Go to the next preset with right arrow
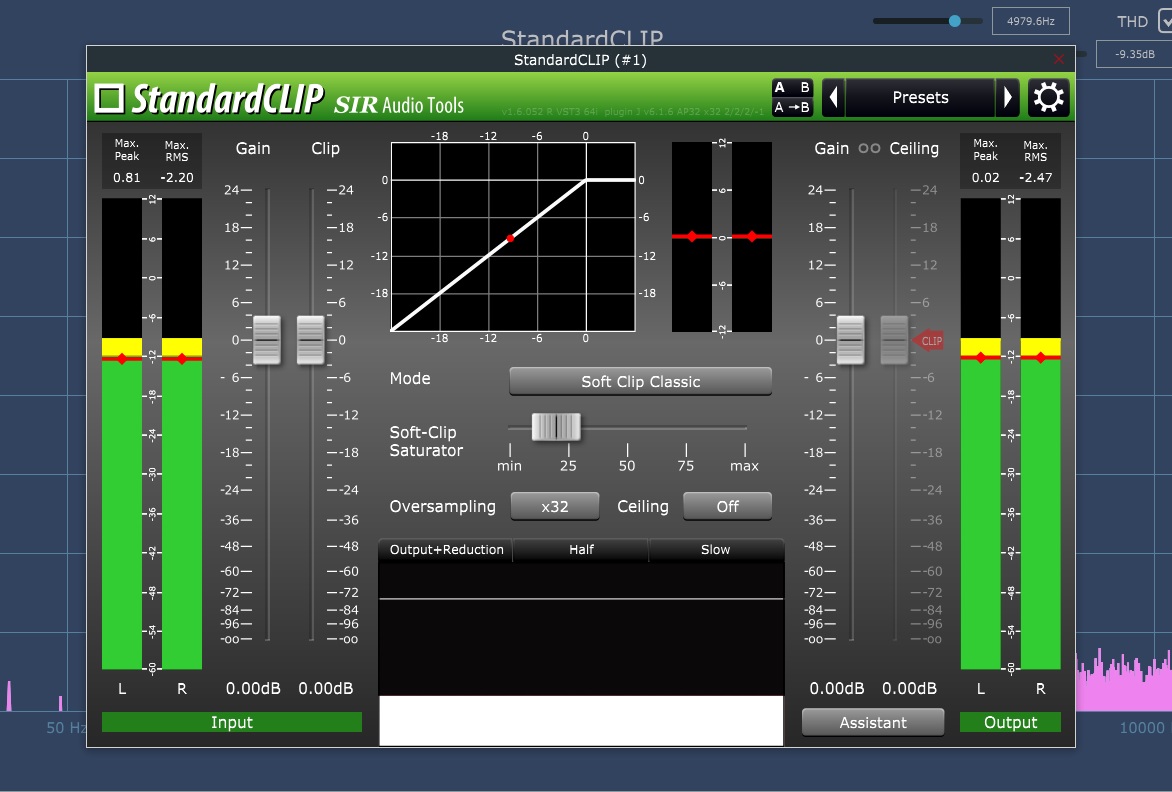Image resolution: width=1172 pixels, height=792 pixels. click(x=1007, y=97)
